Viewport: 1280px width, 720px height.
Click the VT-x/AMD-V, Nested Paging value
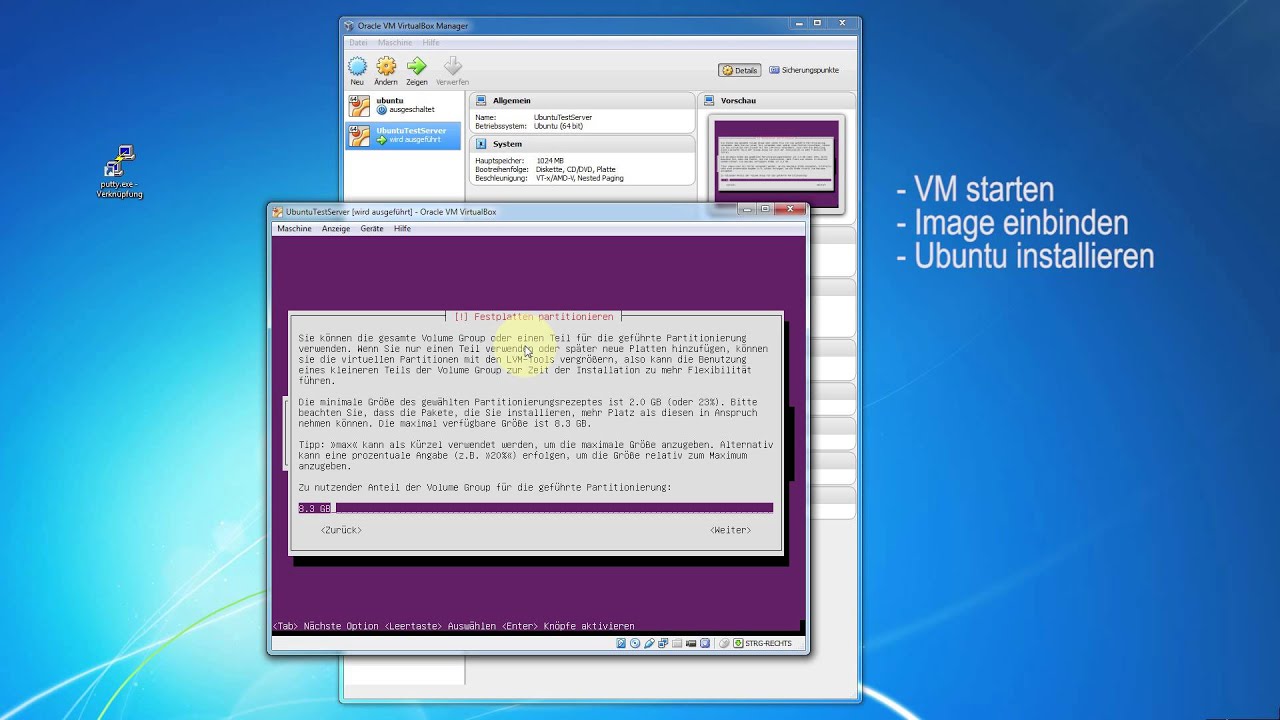click(x=580, y=178)
